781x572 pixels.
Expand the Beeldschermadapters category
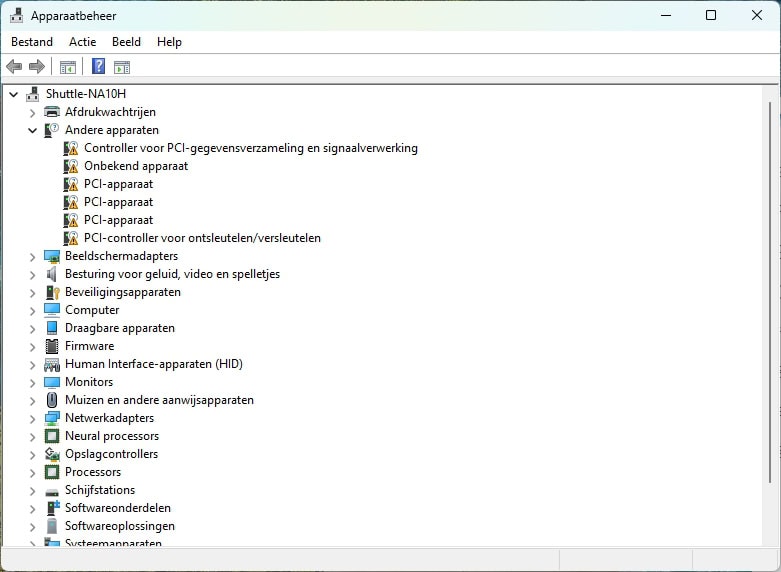[33, 256]
